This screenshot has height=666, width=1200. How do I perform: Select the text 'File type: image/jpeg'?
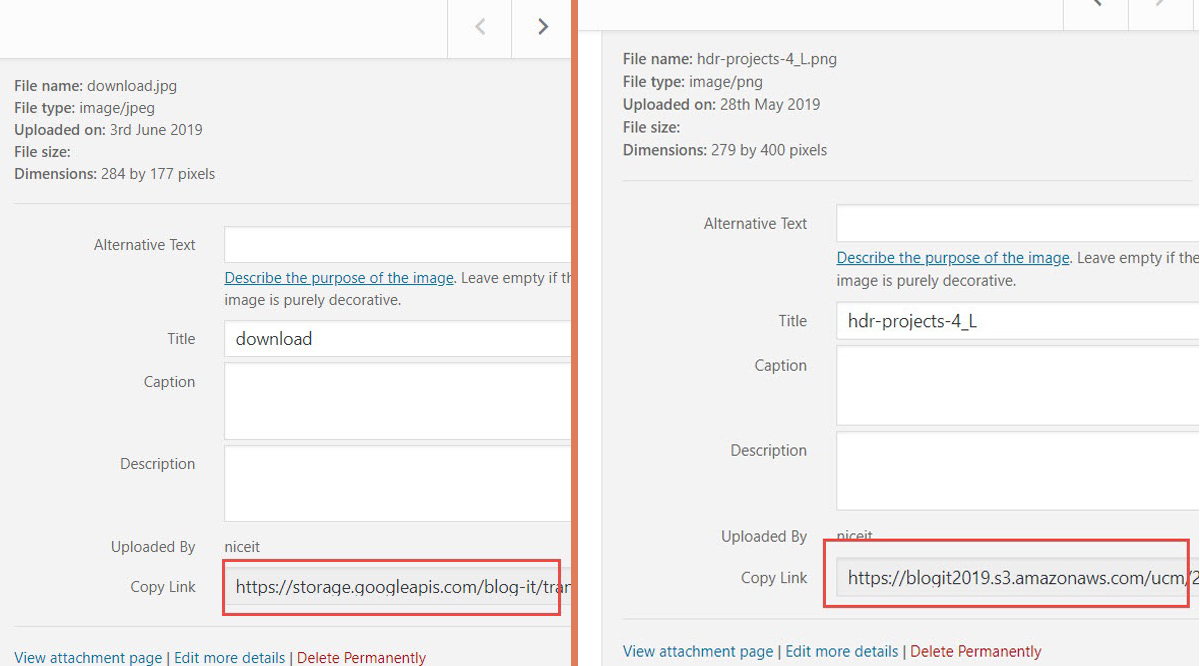coord(85,108)
